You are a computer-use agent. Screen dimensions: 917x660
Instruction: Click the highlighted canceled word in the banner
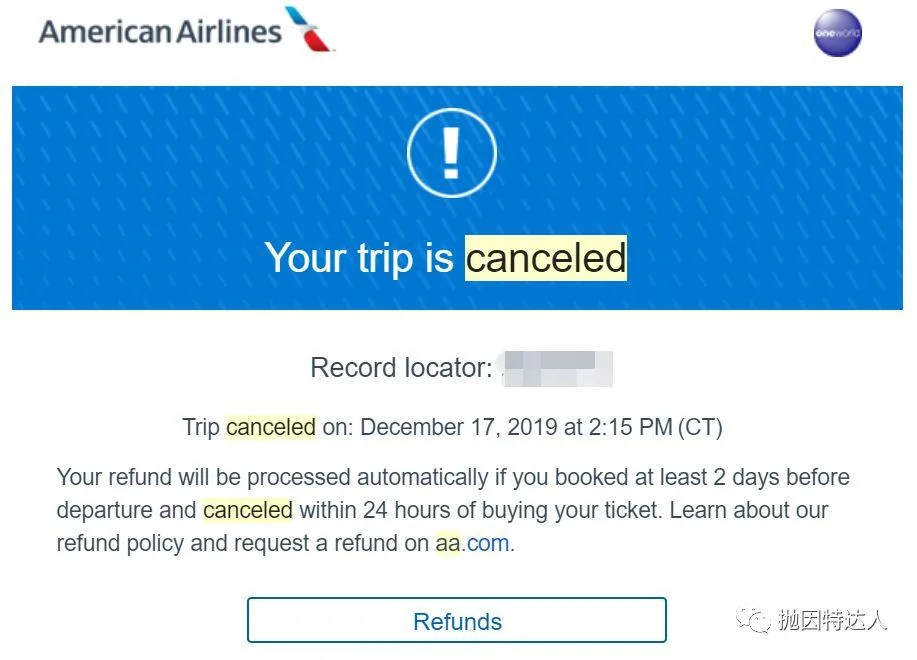546,258
